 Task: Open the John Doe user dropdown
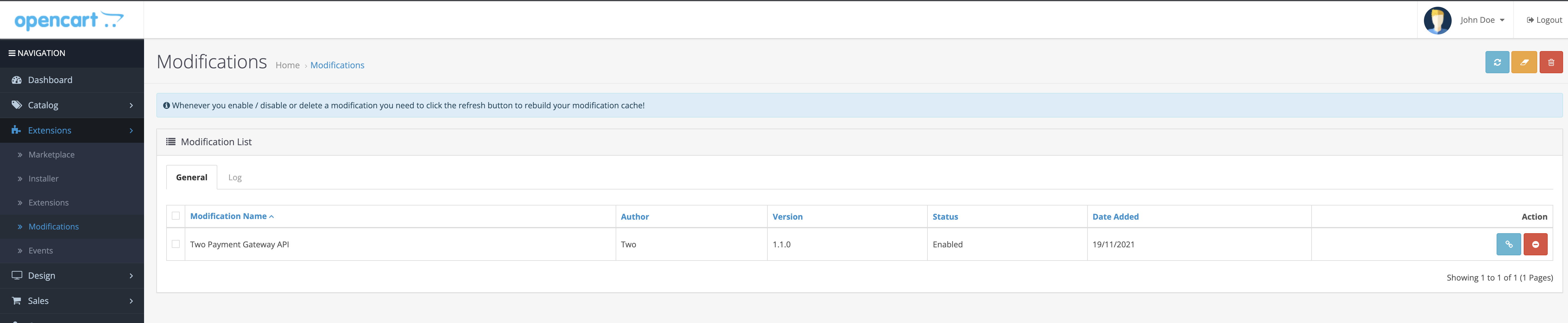[1482, 20]
